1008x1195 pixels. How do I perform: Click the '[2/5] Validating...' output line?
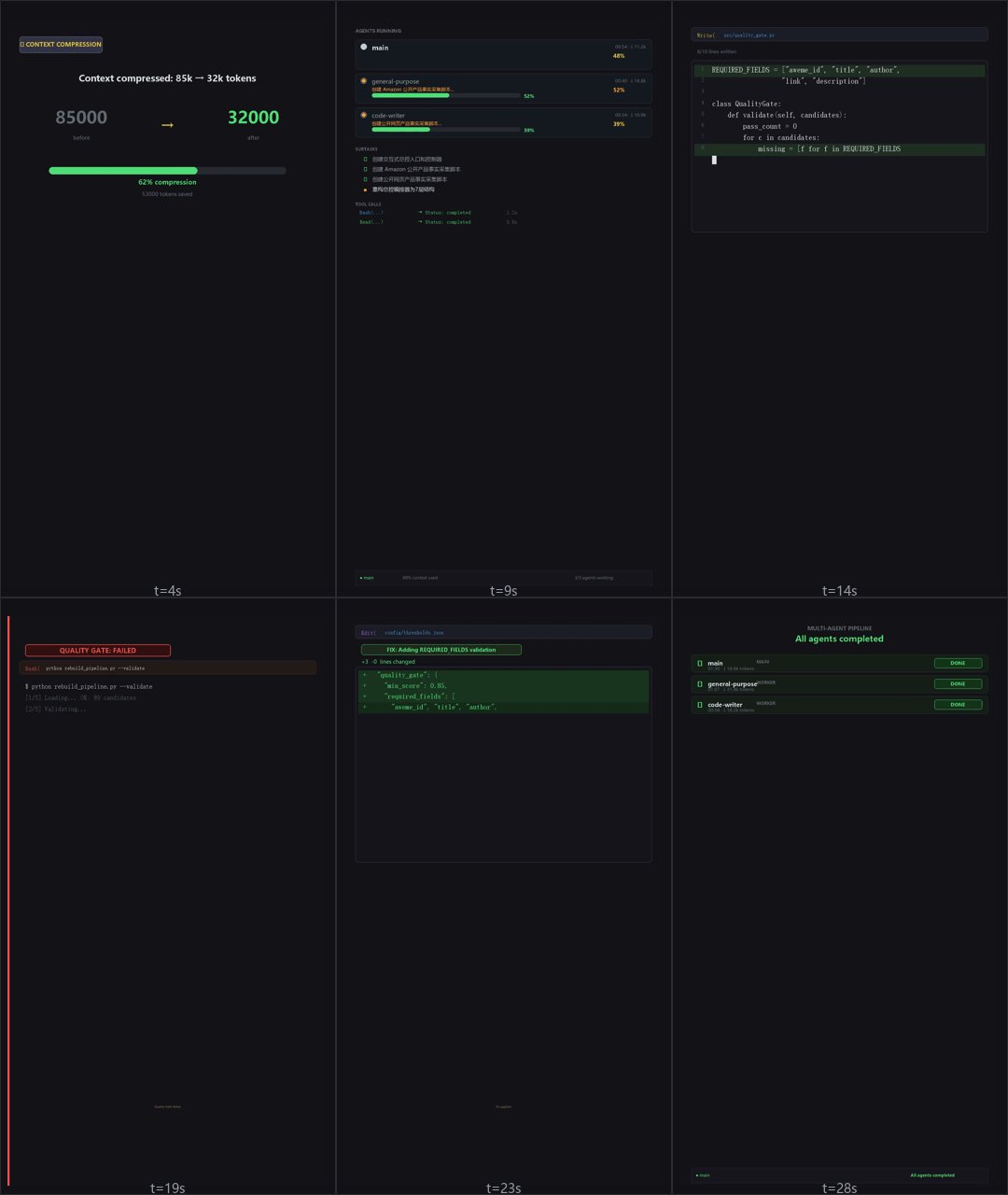56,709
